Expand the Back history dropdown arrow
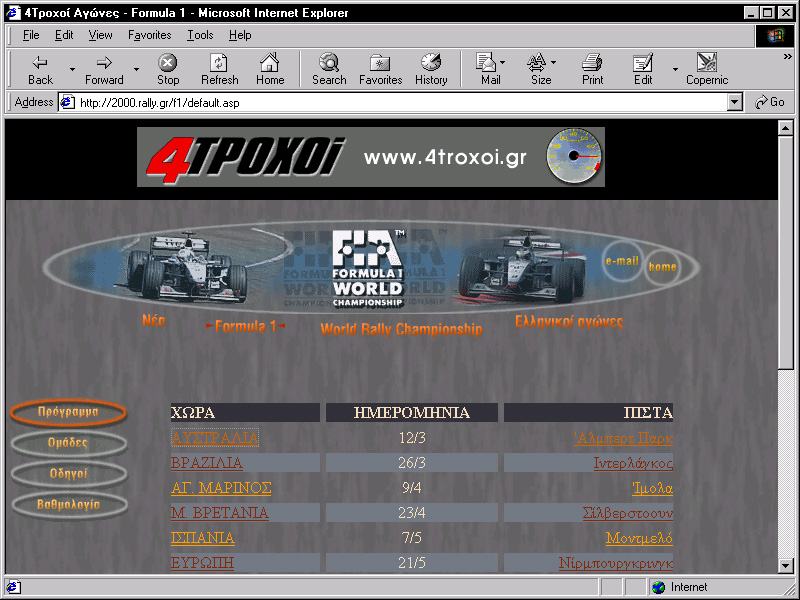This screenshot has height=600, width=800. pyautogui.click(x=72, y=69)
